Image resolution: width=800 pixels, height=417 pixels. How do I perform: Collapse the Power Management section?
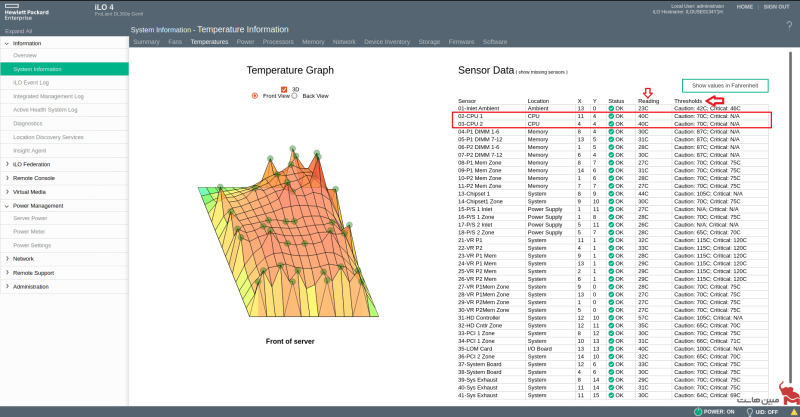pyautogui.click(x=7, y=206)
